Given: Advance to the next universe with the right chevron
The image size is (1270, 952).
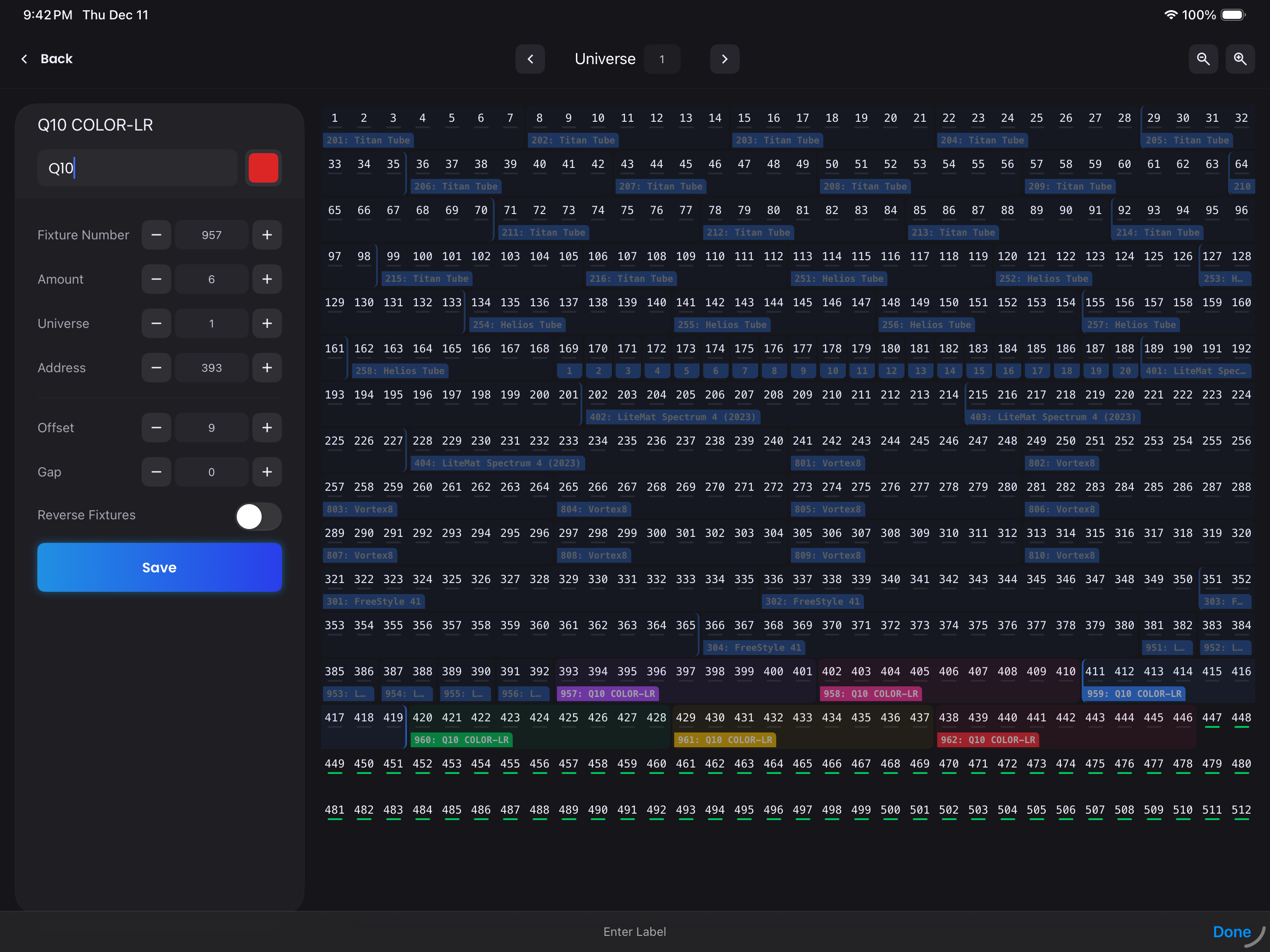Looking at the screenshot, I should pos(725,59).
